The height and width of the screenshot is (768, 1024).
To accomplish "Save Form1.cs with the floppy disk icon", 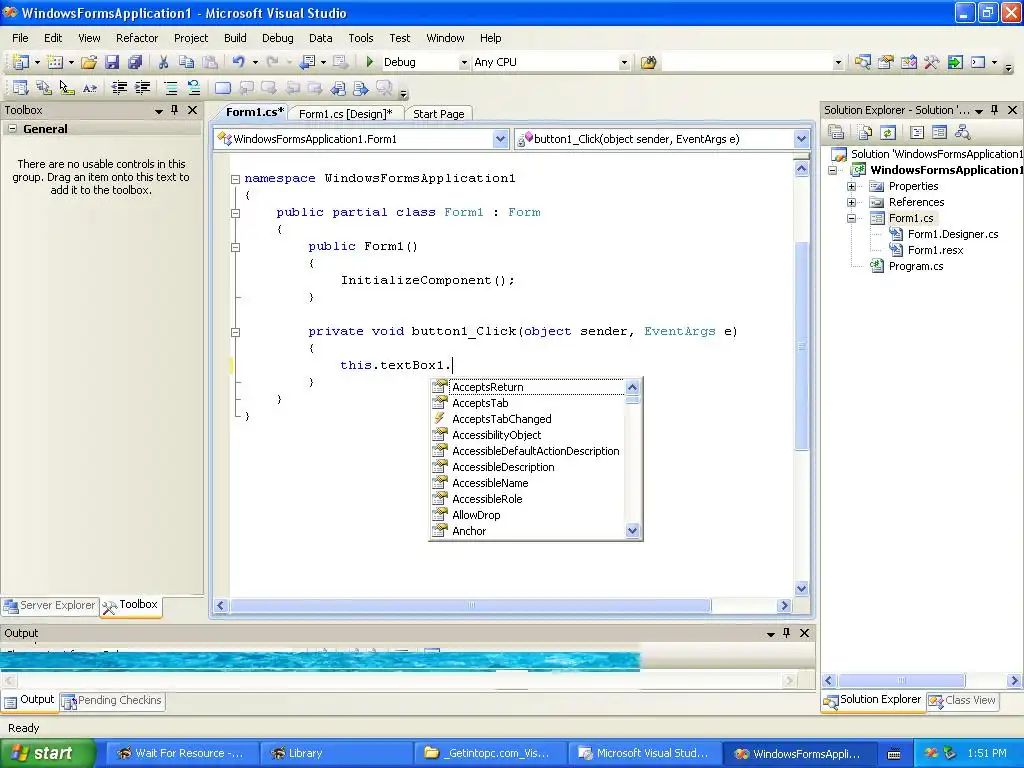I will (112, 62).
